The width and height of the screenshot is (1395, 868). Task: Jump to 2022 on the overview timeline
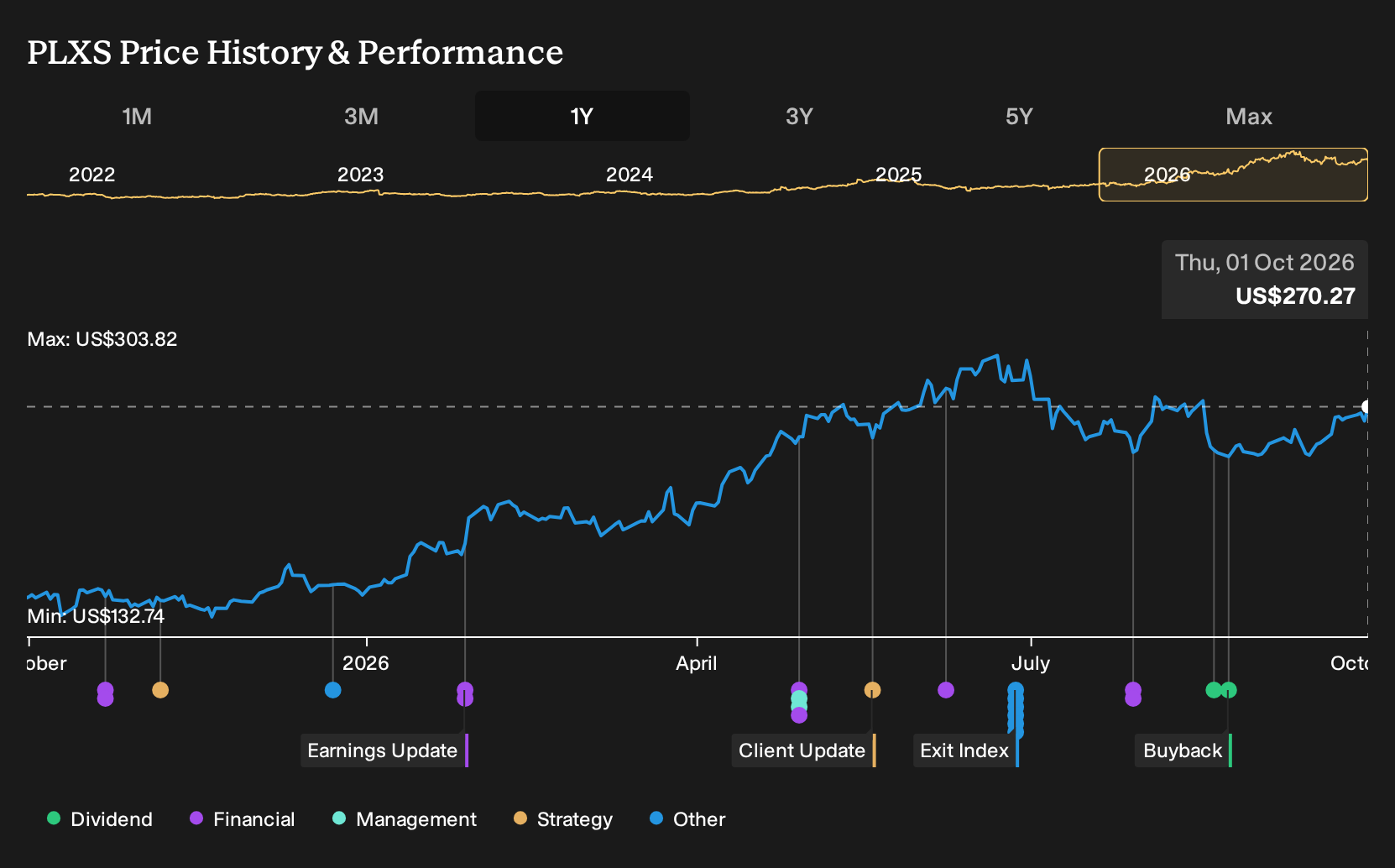[x=91, y=175]
